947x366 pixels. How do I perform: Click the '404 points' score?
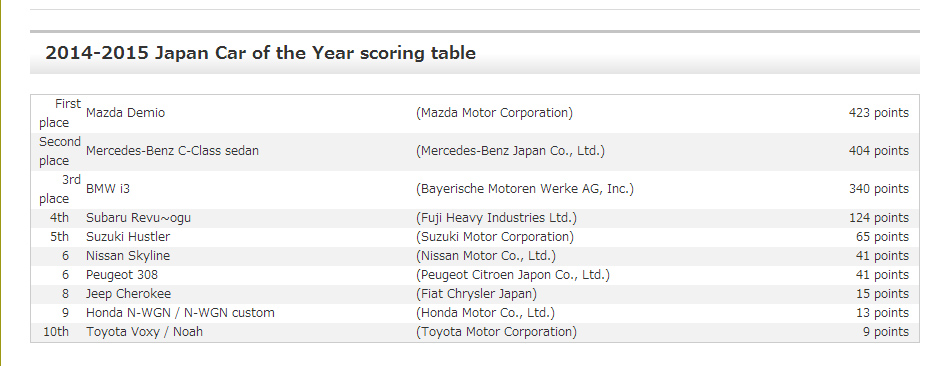878,151
